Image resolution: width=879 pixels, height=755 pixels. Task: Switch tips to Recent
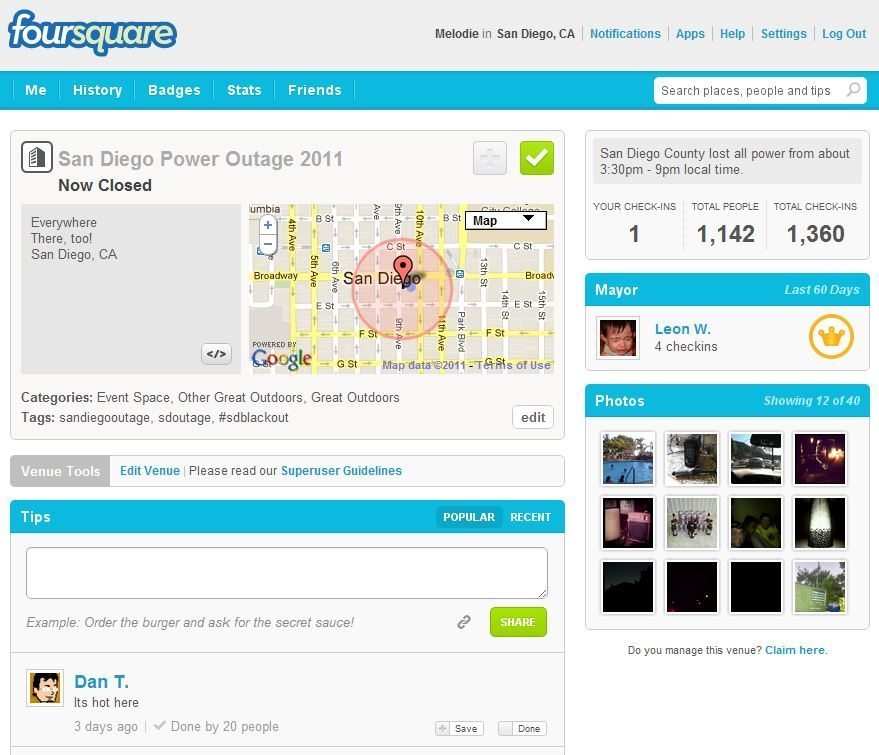530,517
